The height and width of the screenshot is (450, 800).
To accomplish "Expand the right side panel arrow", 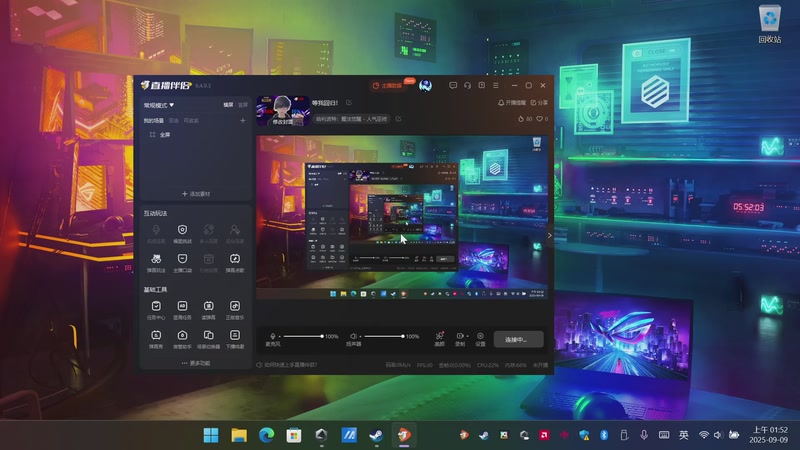I will point(549,236).
